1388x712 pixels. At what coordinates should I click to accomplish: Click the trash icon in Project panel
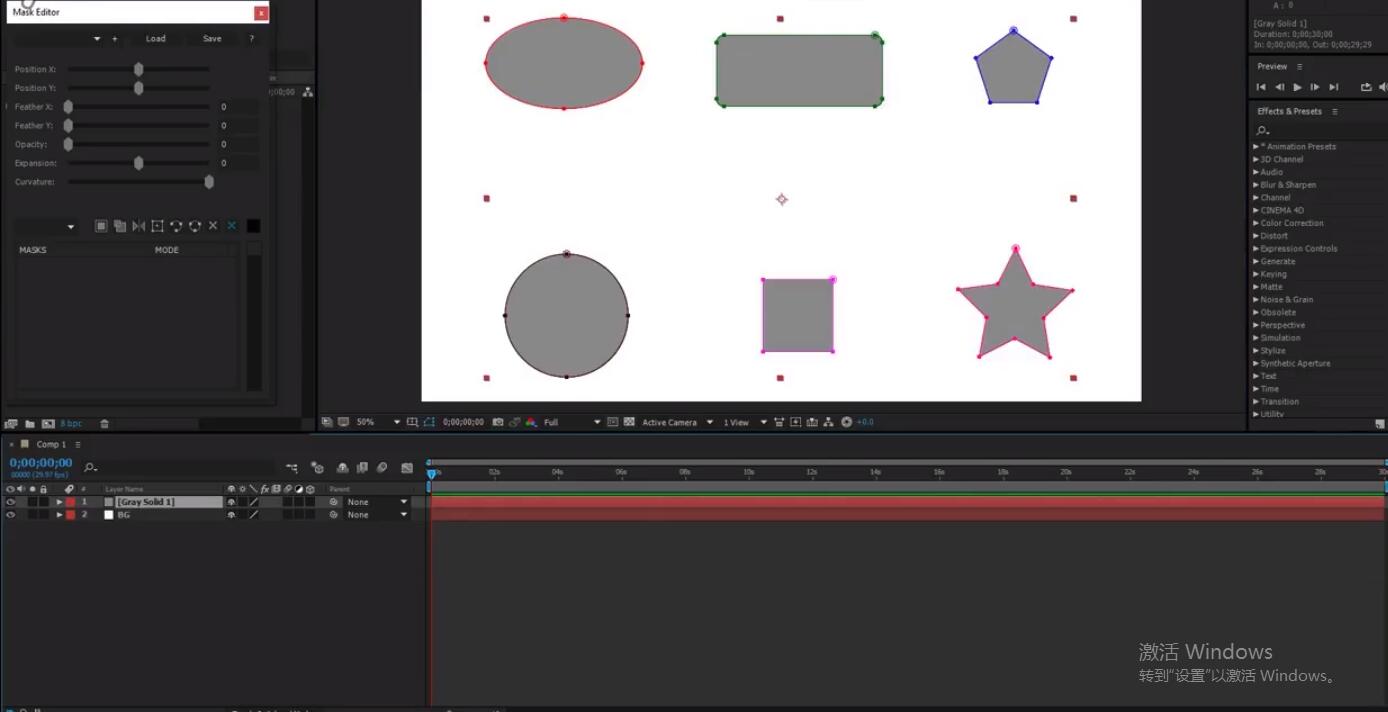pyautogui.click(x=104, y=424)
